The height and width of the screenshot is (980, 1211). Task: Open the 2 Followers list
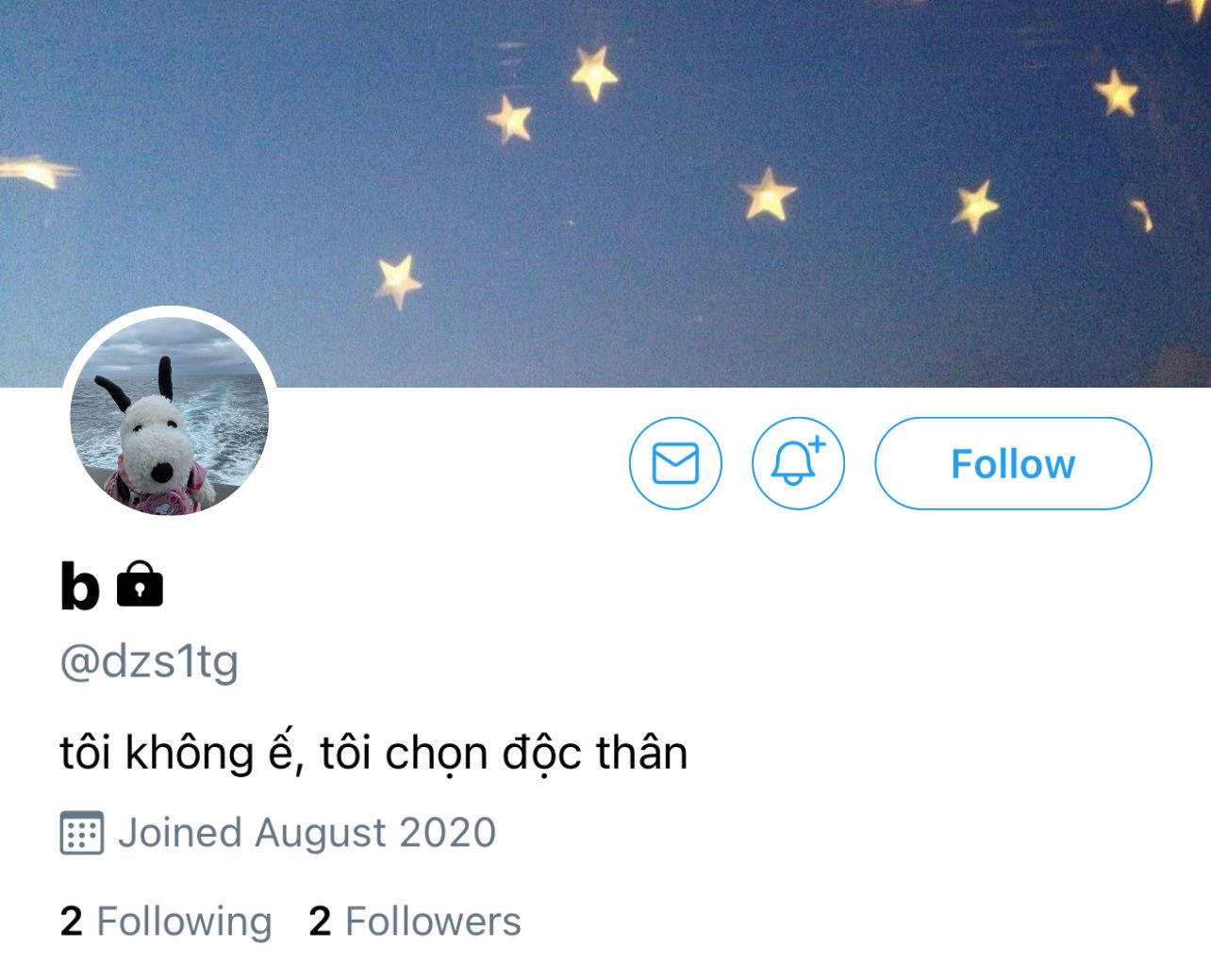[415, 922]
